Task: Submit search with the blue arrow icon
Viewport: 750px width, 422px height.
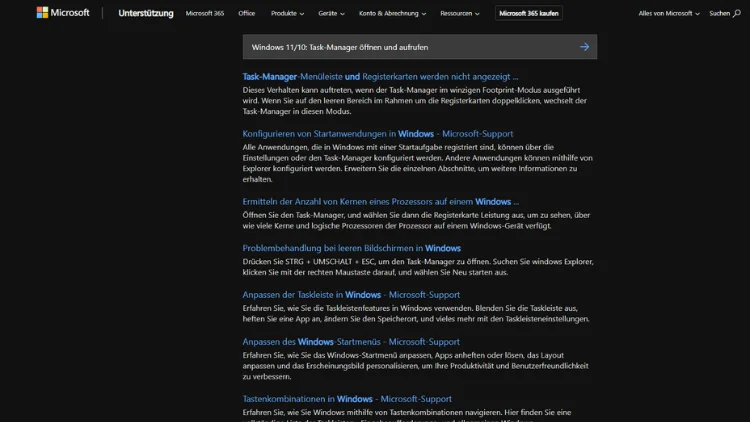Action: tap(585, 47)
